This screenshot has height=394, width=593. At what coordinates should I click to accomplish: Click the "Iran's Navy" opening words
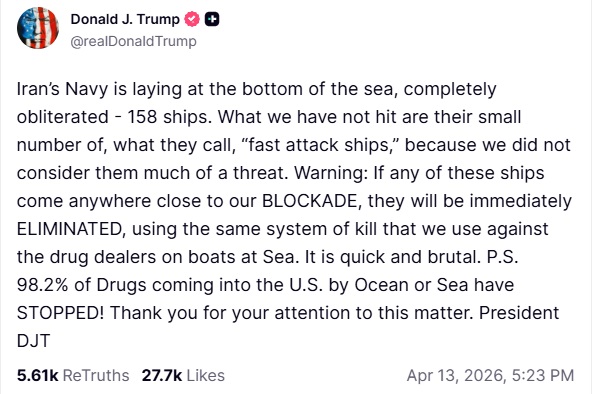[62, 90]
